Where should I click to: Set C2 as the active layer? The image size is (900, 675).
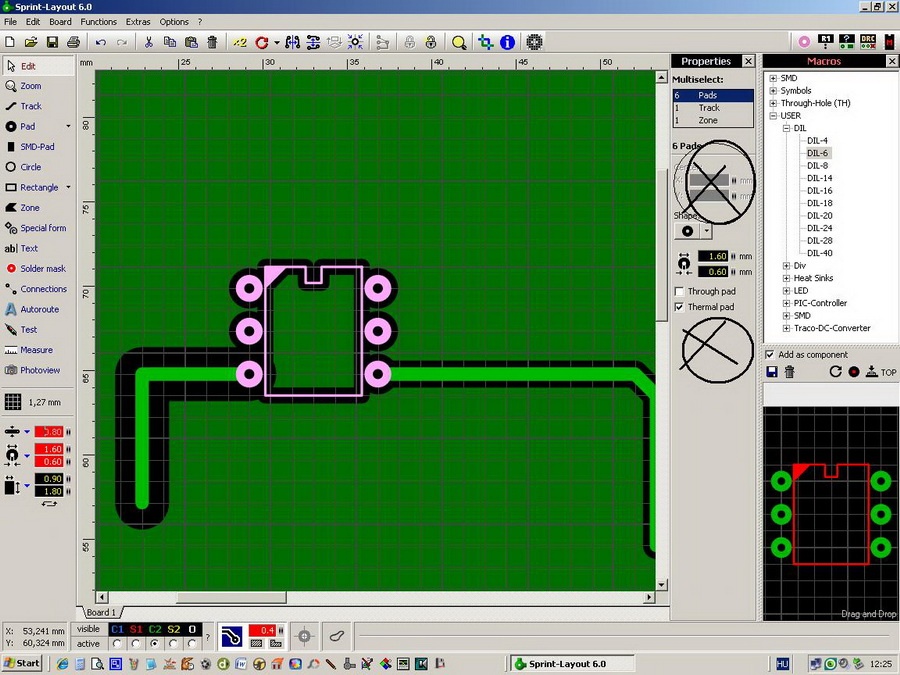pos(154,644)
